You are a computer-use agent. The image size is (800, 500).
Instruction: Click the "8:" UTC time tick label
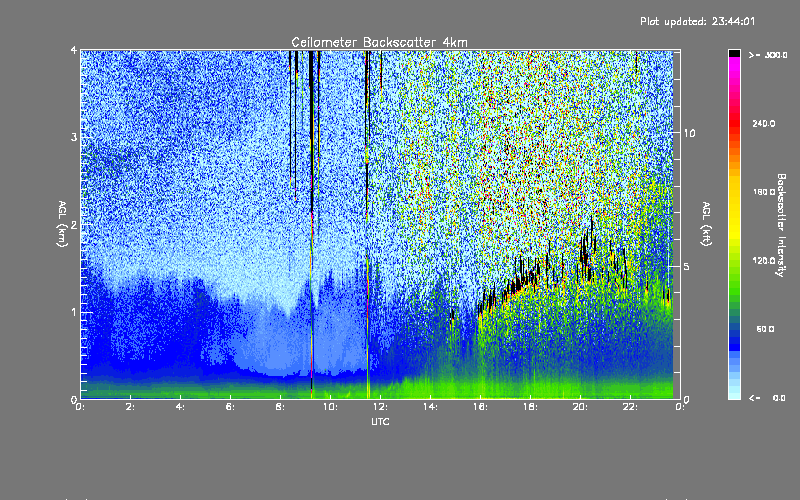coord(280,407)
